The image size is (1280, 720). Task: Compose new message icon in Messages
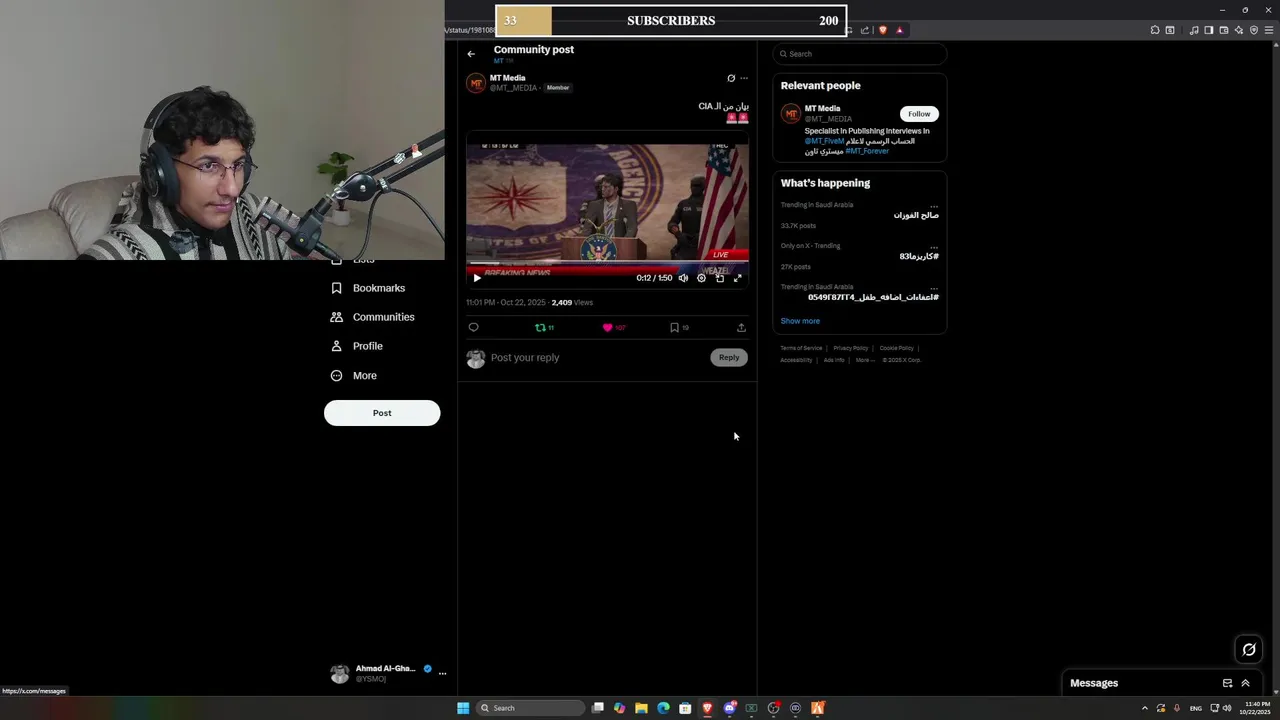(1227, 683)
